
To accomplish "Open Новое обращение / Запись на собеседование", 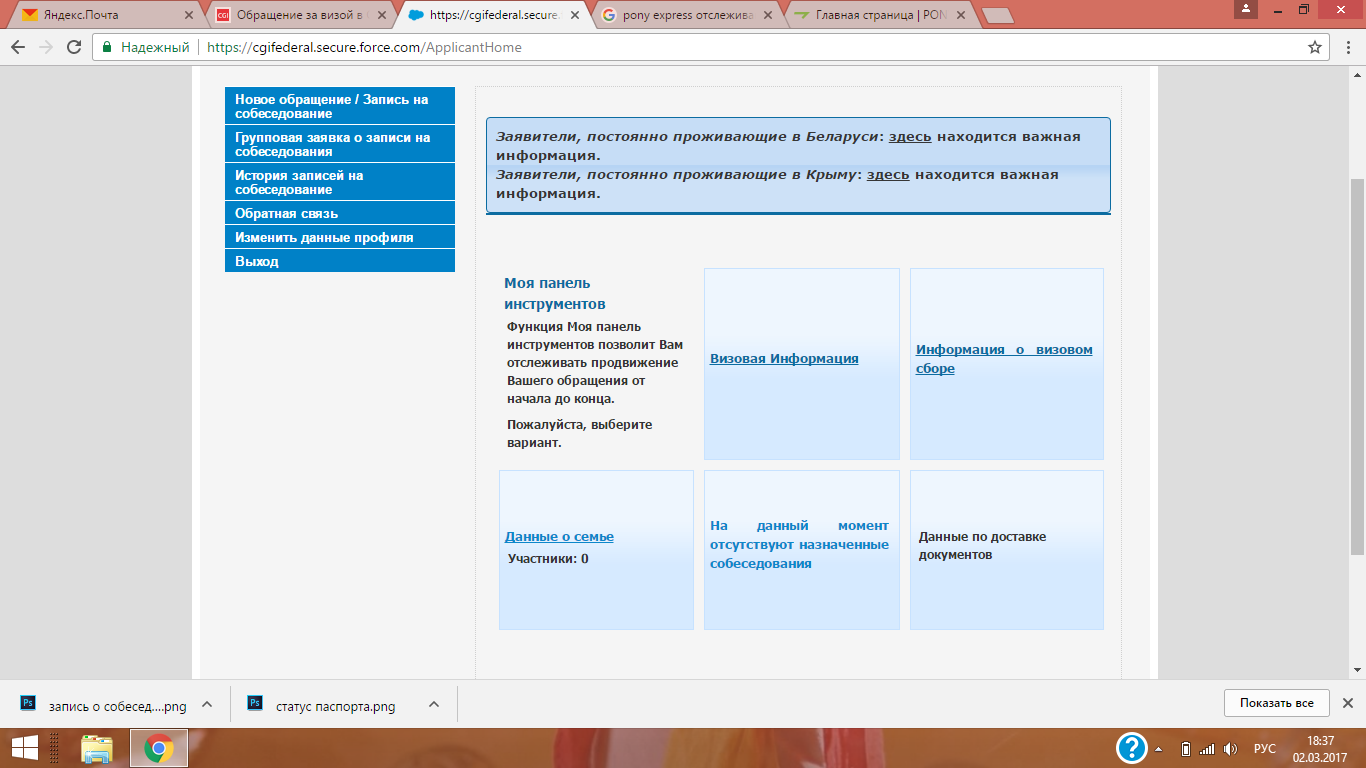I will click(340, 106).
